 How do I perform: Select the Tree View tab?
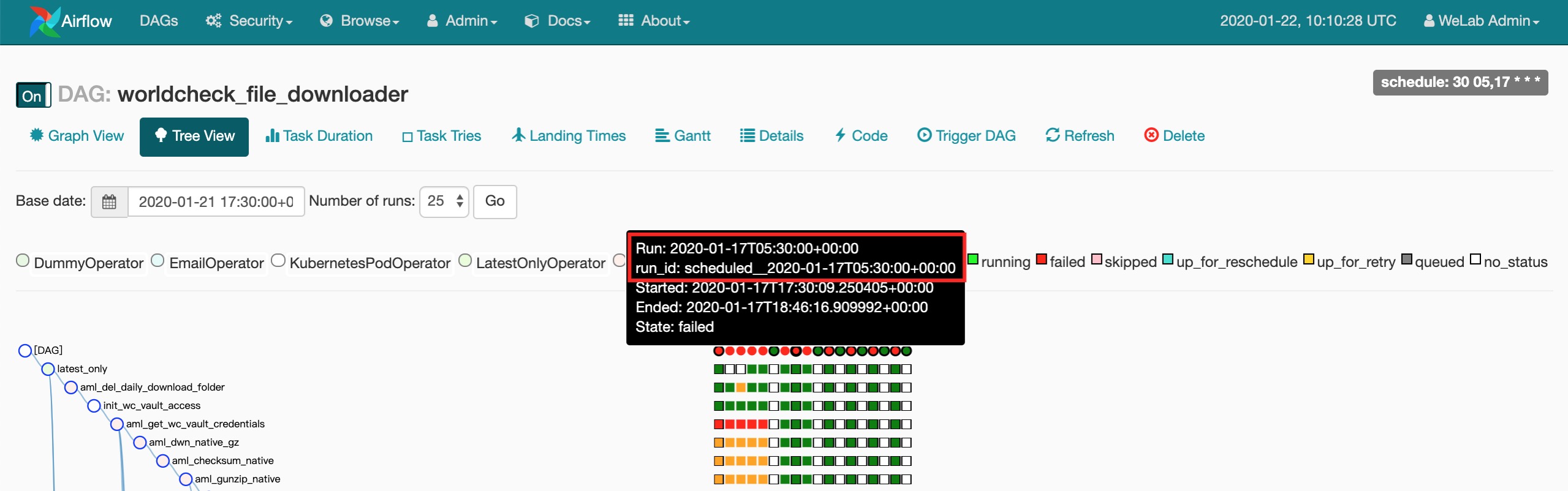pos(194,137)
